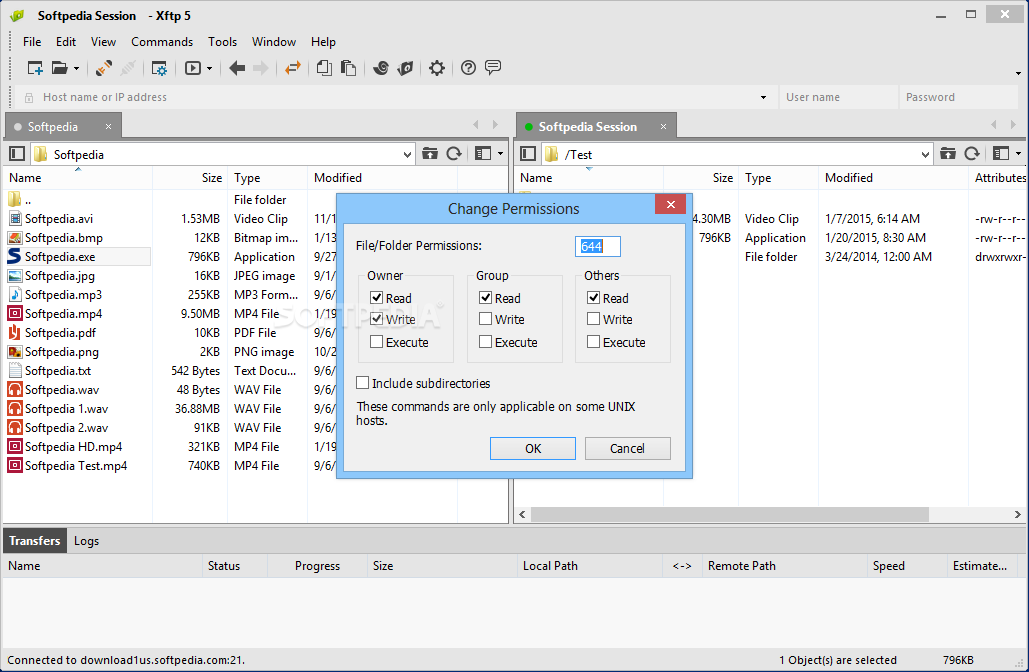Open the Tools menu
The image size is (1029, 672).
click(x=222, y=41)
